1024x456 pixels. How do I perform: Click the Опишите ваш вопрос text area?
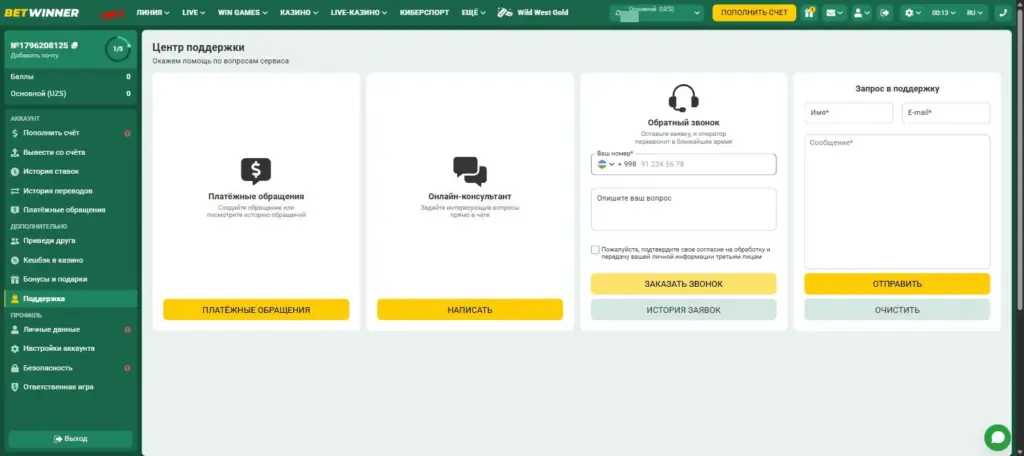pyautogui.click(x=684, y=209)
